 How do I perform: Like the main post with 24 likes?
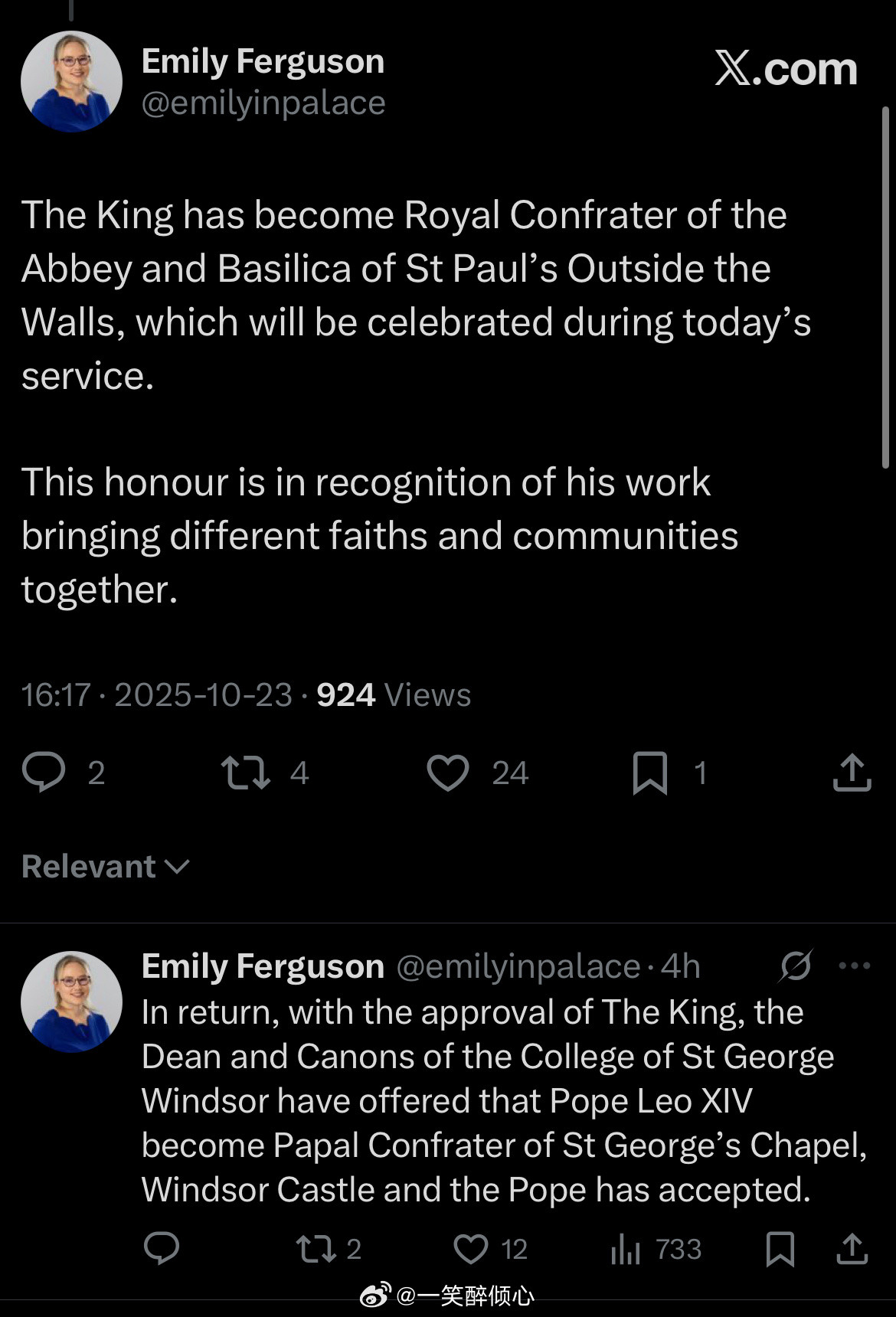click(448, 772)
